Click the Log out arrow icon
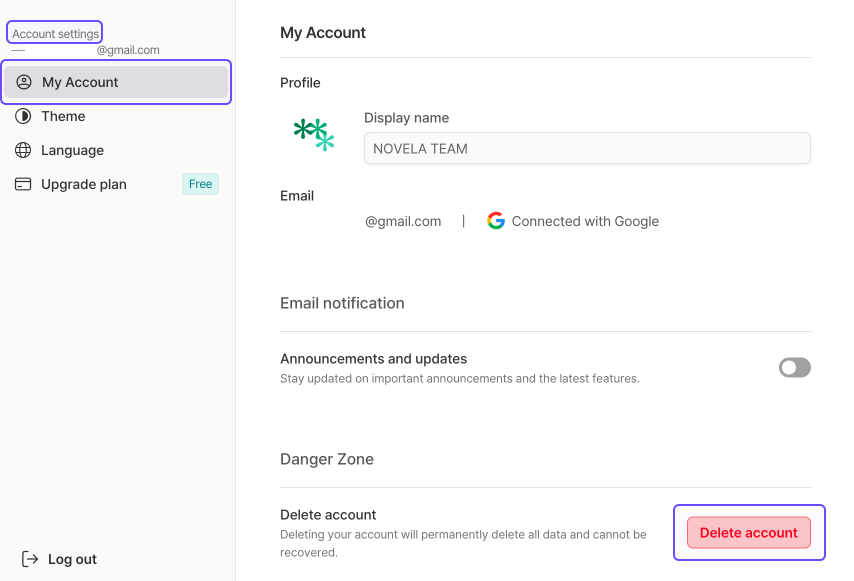The image size is (854, 581). (x=30, y=559)
